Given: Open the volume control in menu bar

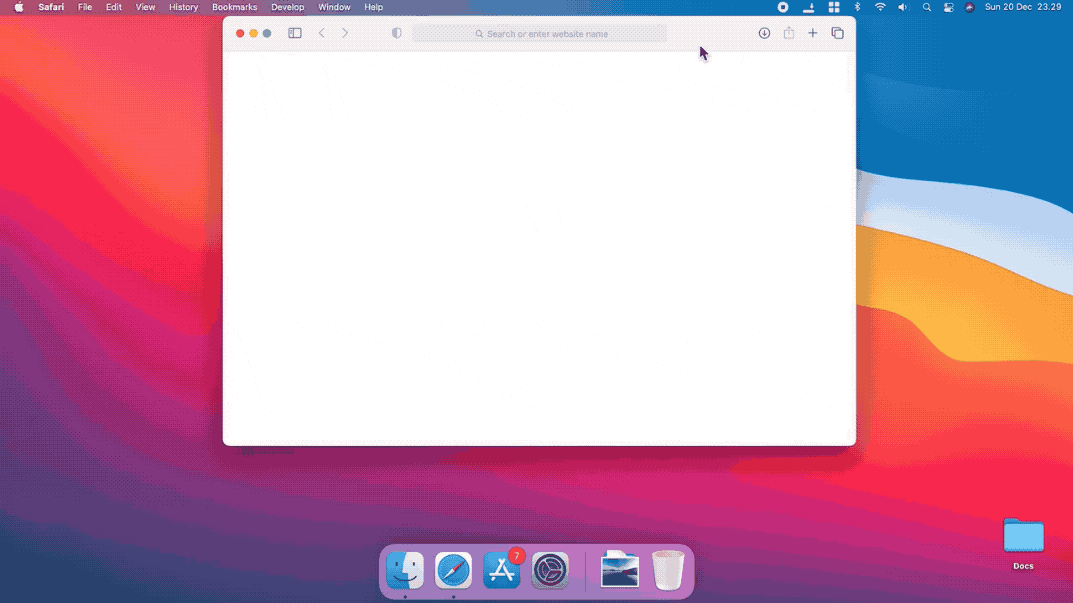Looking at the screenshot, I should pyautogui.click(x=903, y=7).
